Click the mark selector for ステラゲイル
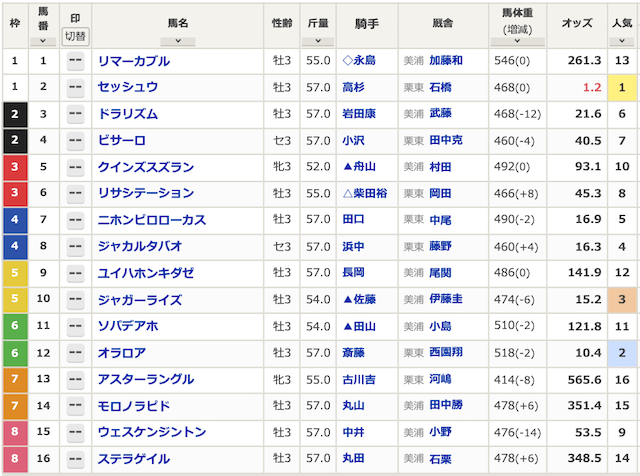 (x=75, y=458)
